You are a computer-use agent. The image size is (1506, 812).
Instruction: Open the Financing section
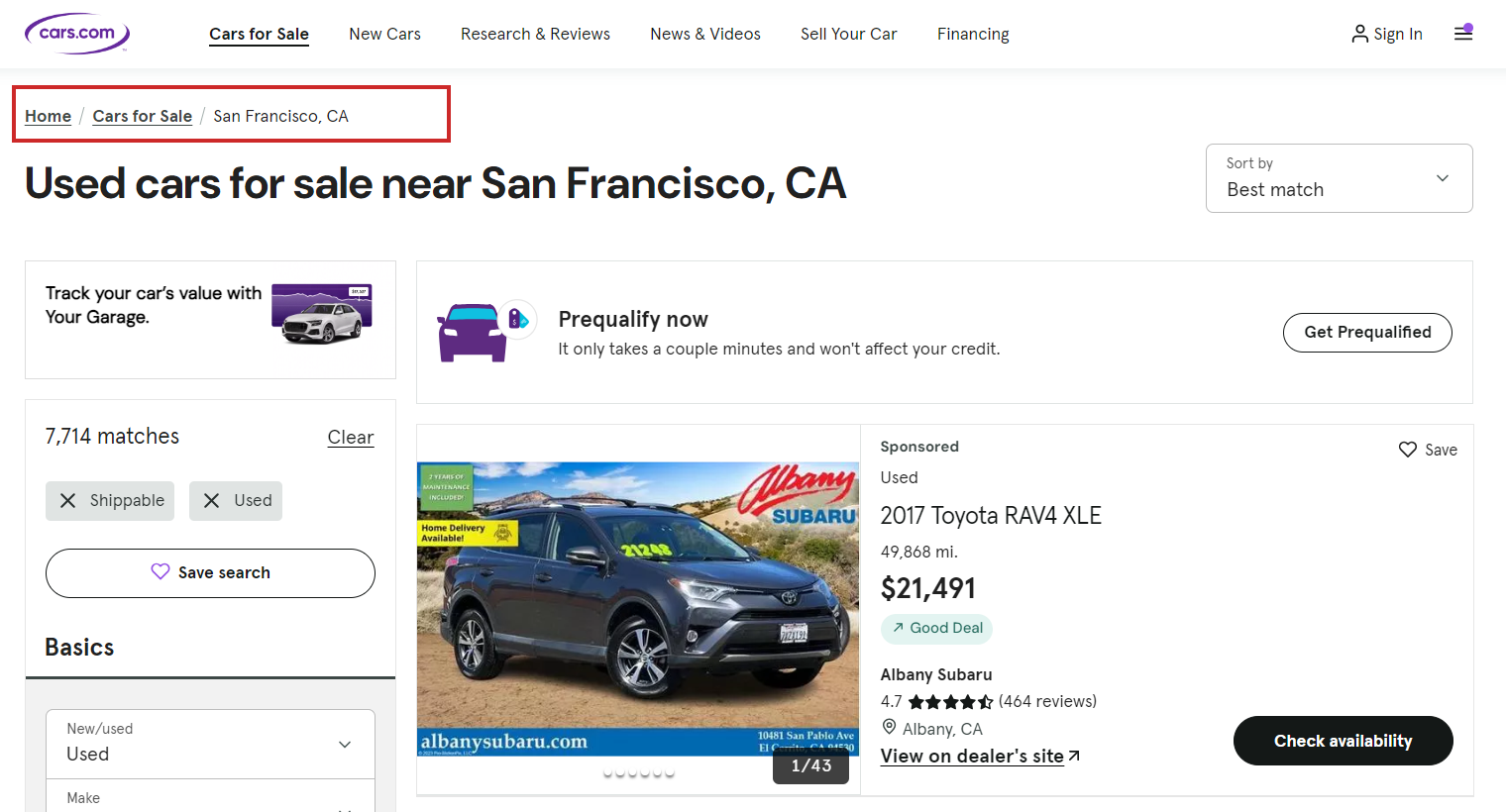click(x=973, y=33)
